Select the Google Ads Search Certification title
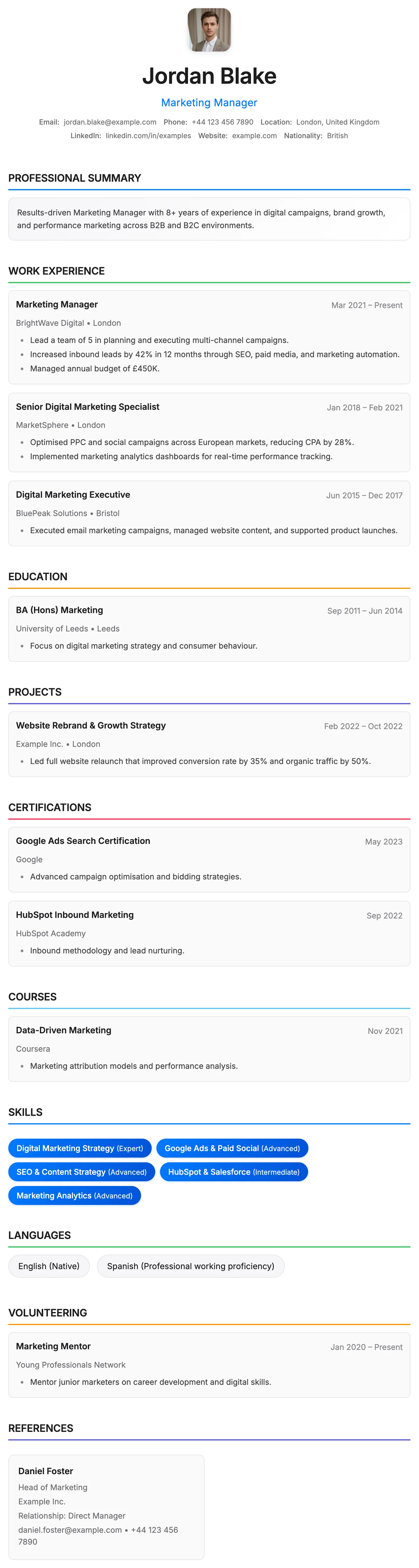This screenshot has width=419, height=1568. tap(83, 841)
